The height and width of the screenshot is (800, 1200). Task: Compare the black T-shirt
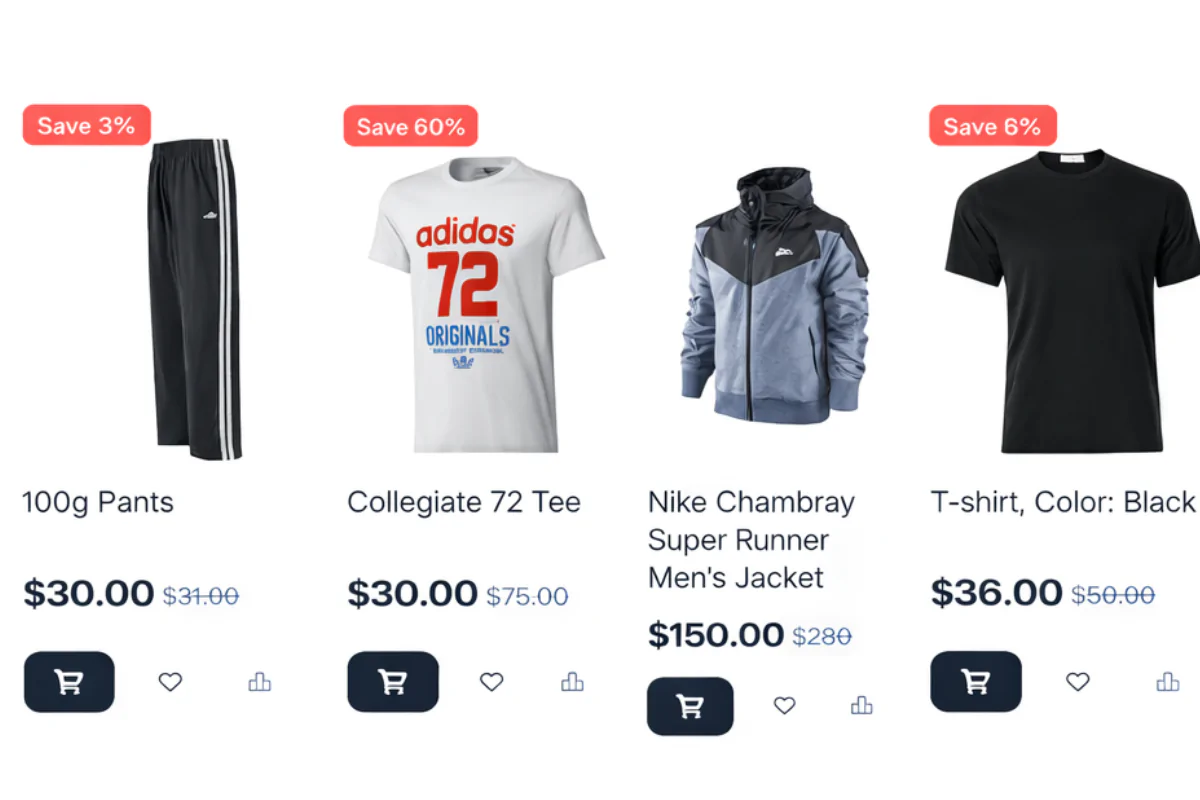point(1168,682)
